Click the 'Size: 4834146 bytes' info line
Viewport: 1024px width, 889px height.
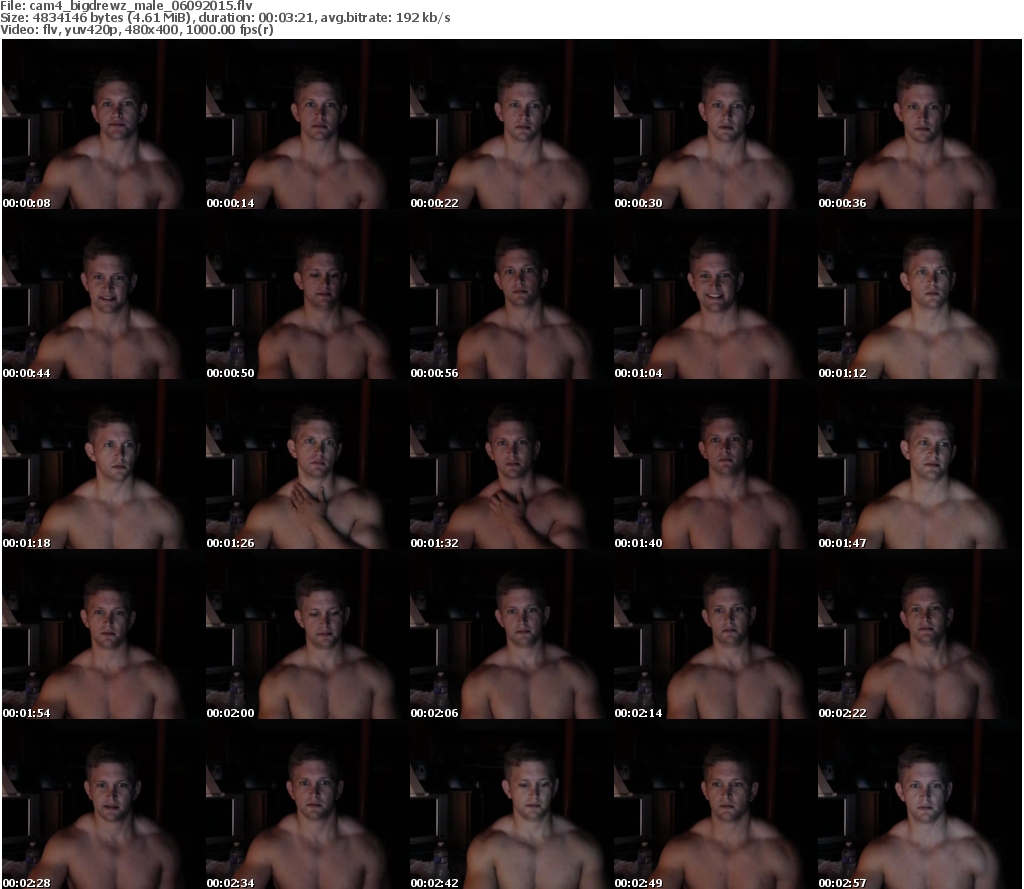coord(225,18)
